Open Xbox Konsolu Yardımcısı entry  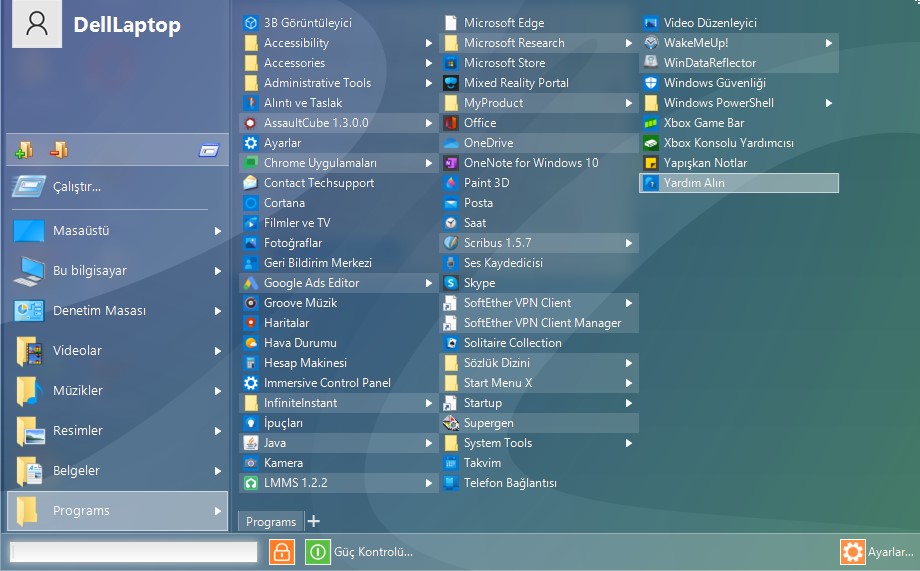click(739, 143)
